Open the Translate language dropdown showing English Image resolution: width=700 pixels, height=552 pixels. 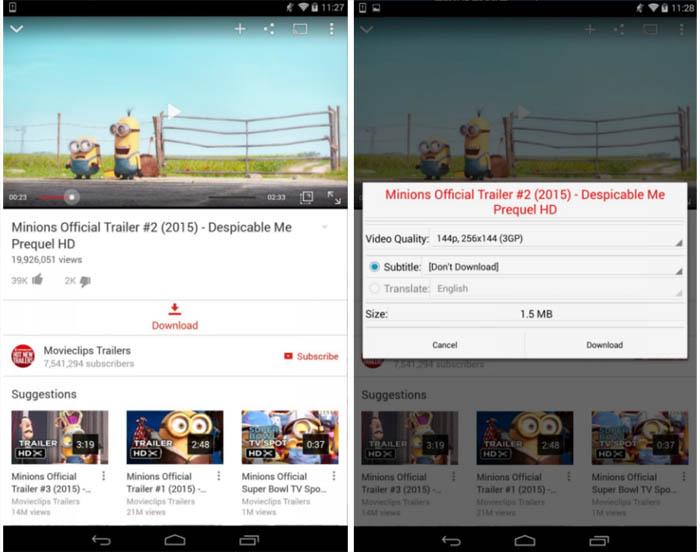[558, 289]
